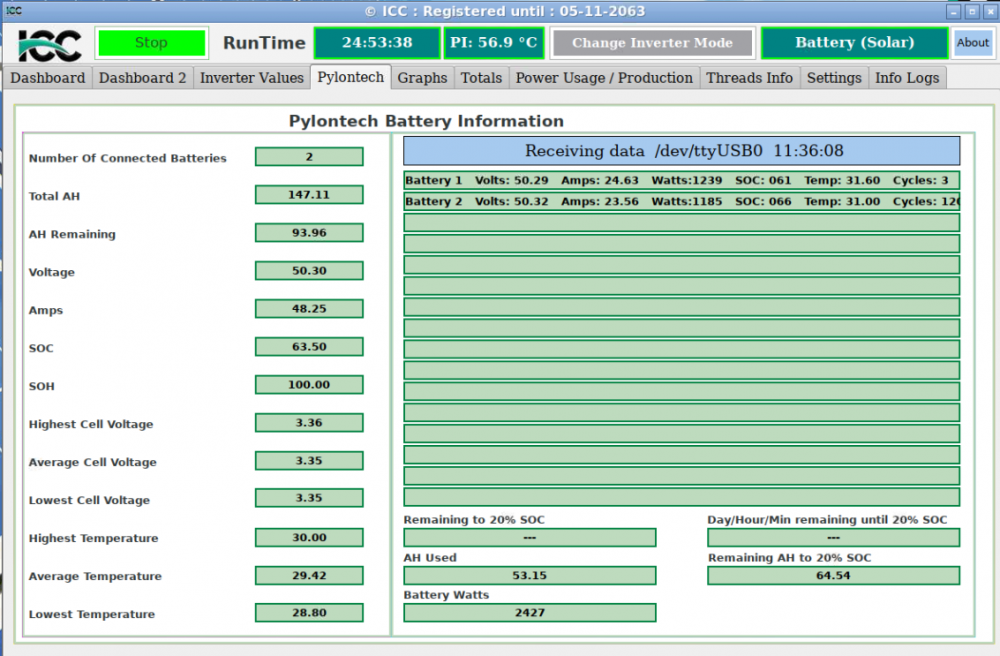
Task: Click the Highest Cell Voltage value 3.36
Action: coord(309,423)
